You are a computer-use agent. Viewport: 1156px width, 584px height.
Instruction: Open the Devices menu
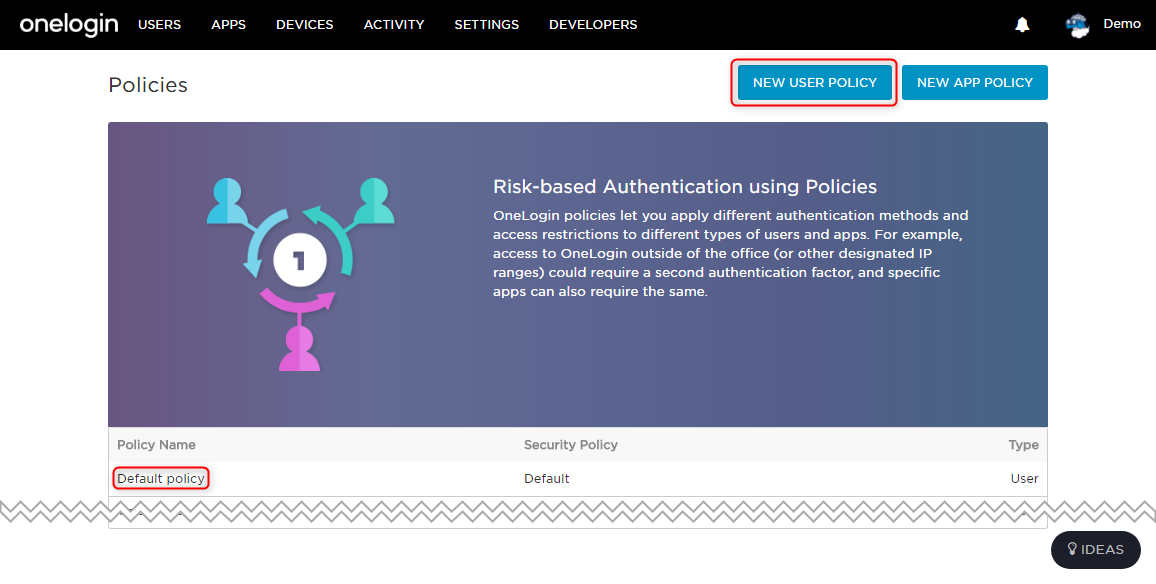[304, 24]
